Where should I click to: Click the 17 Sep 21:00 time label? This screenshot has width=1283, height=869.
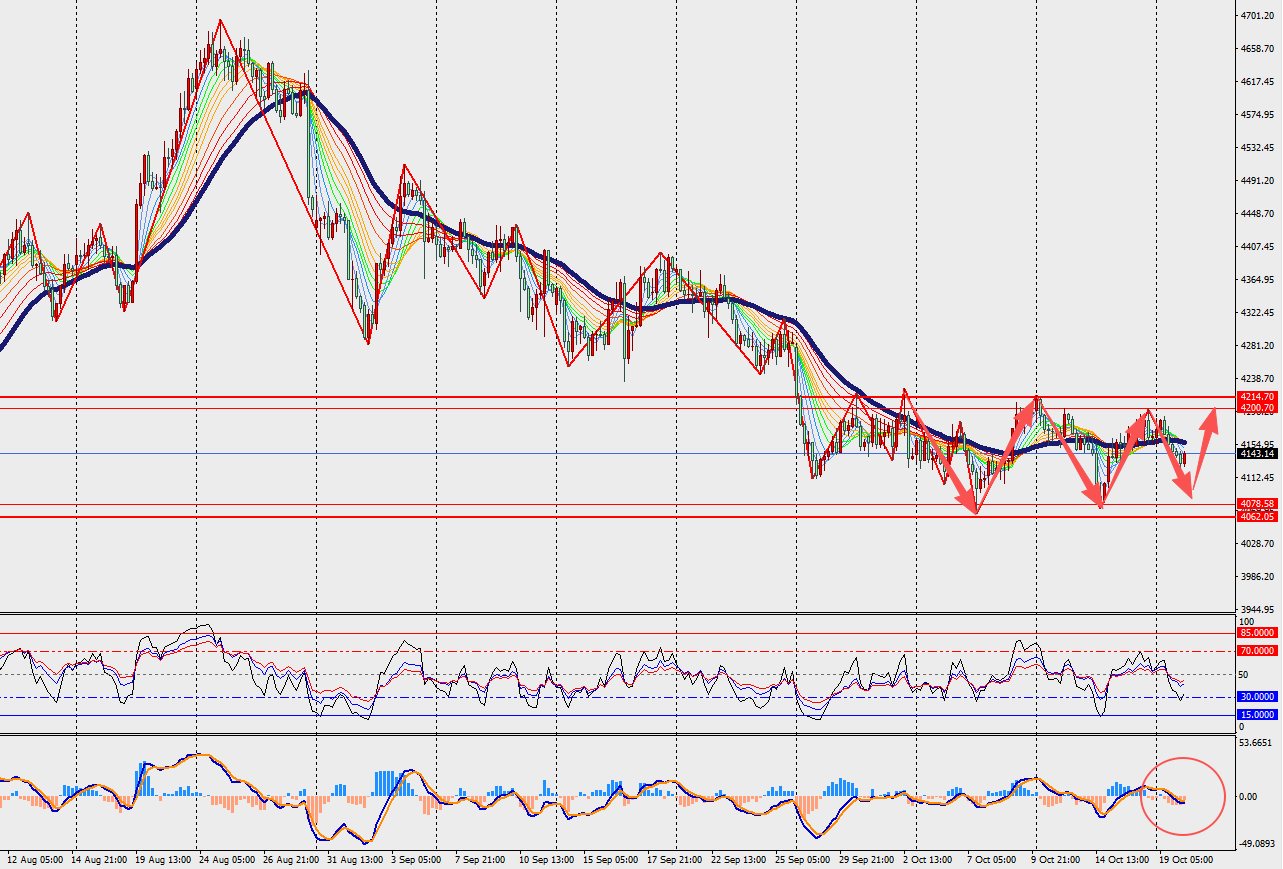point(676,860)
